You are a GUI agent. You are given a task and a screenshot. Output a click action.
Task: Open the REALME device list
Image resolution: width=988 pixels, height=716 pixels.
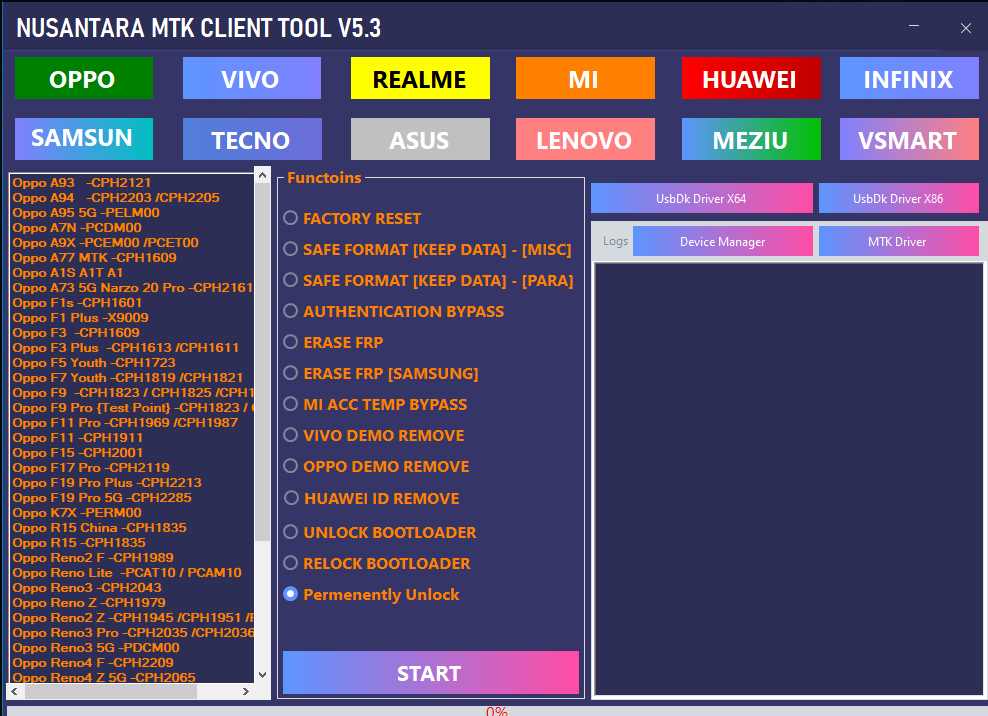click(419, 78)
